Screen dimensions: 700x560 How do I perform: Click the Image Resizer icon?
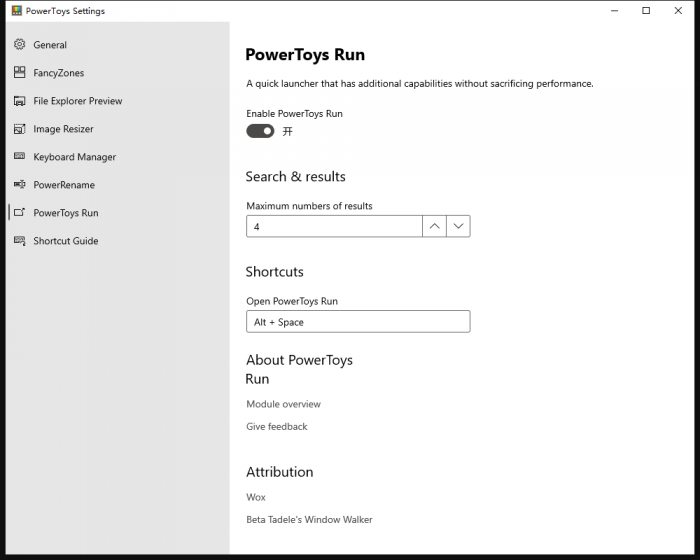[20, 129]
